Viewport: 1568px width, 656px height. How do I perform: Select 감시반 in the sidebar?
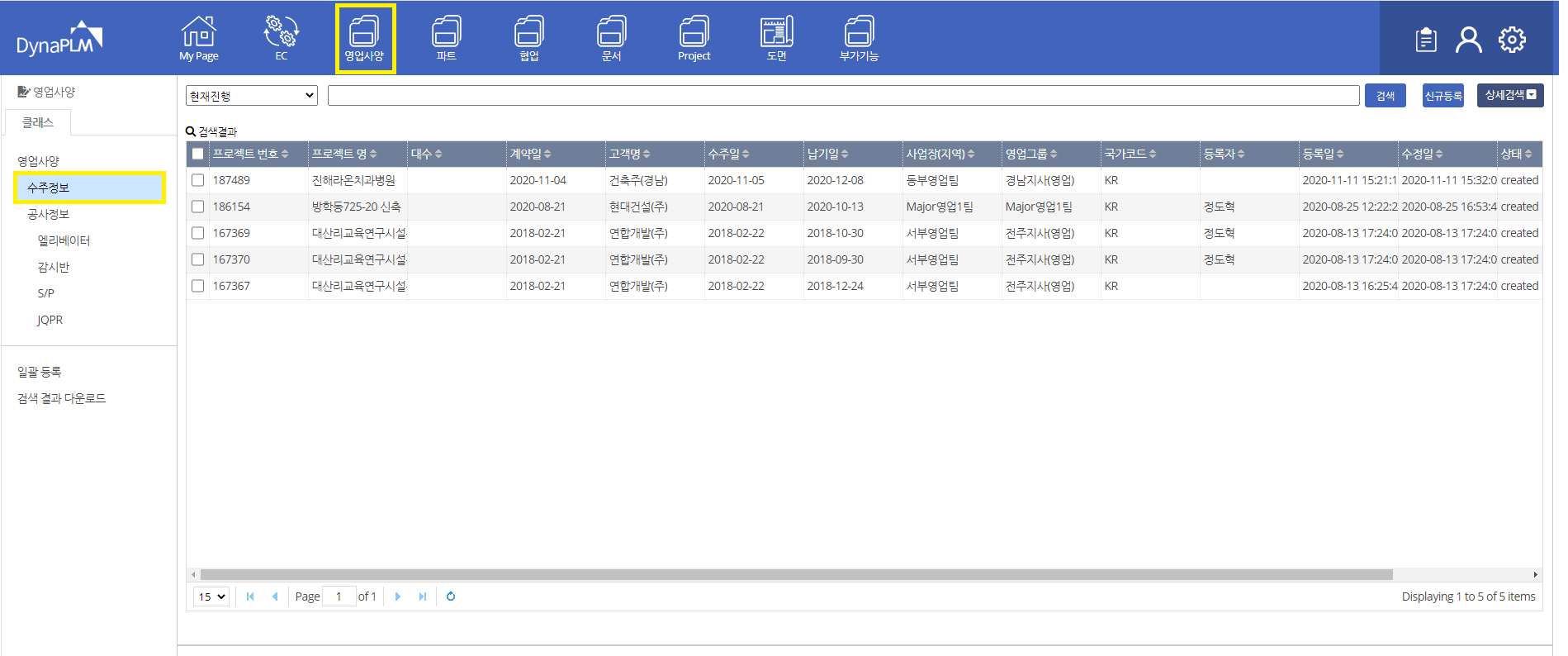point(54,267)
